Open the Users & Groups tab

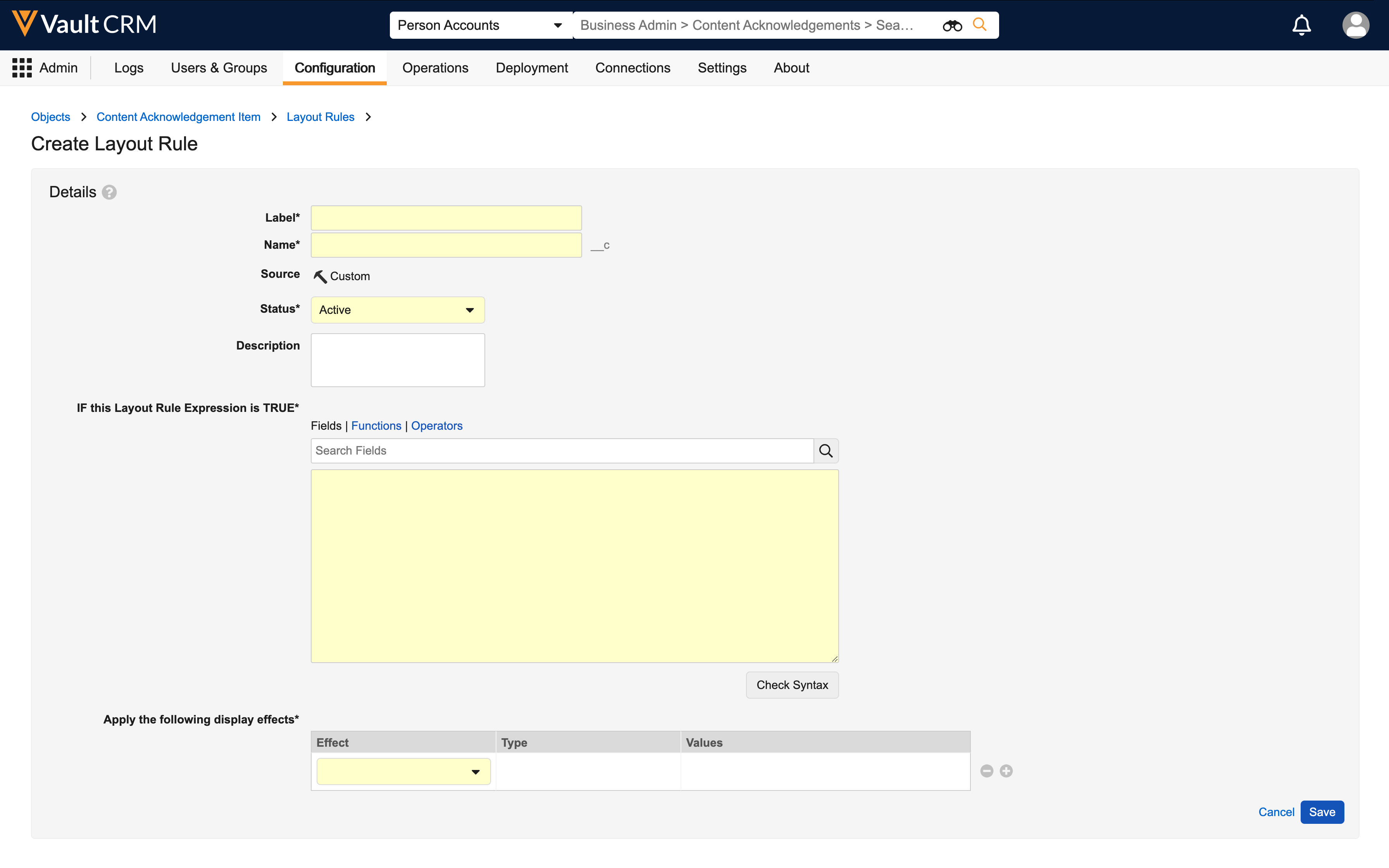click(219, 68)
